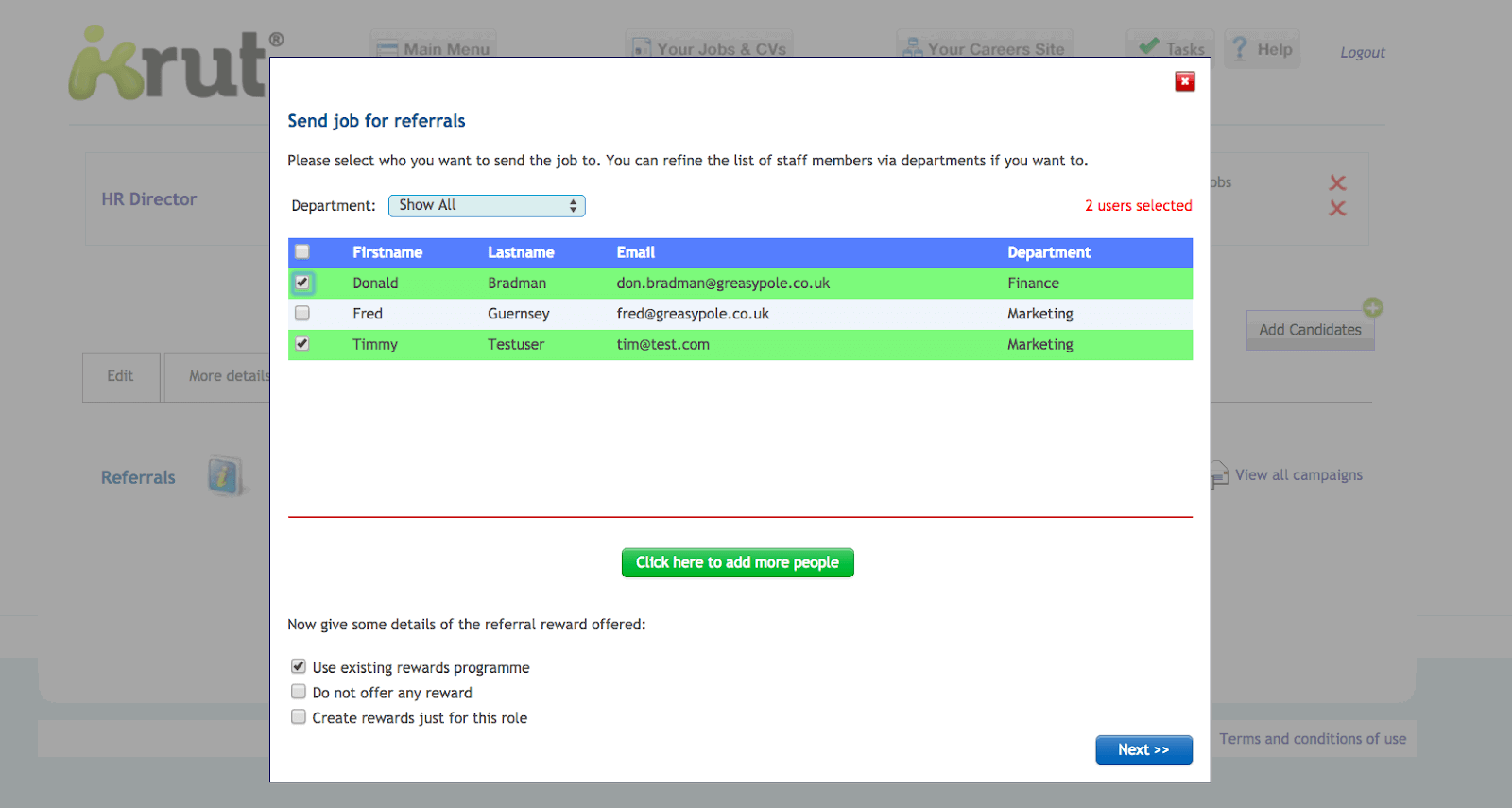Click the Testuser lastname cell
This screenshot has width=1512, height=808.
[516, 344]
